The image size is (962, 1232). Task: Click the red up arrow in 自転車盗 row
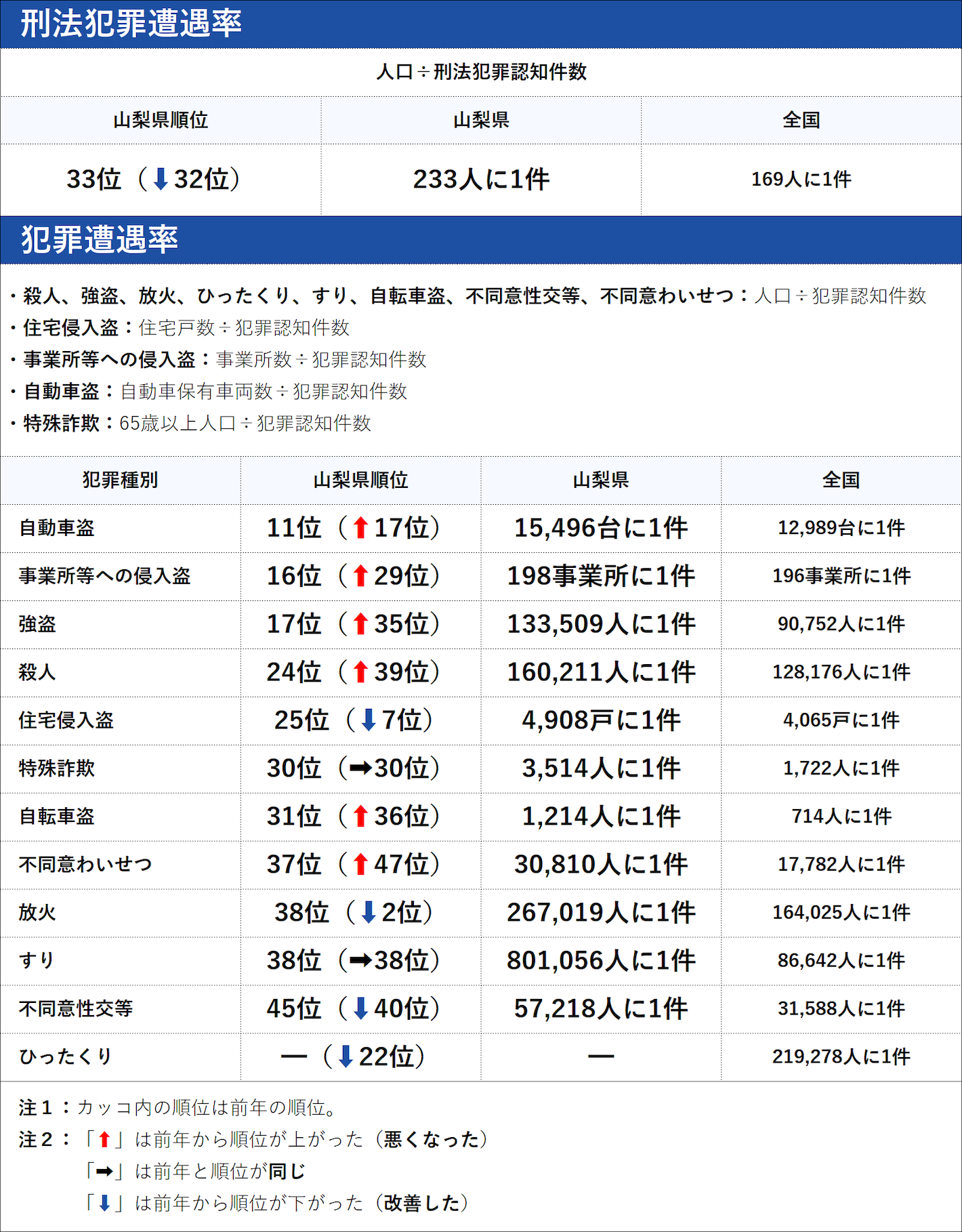point(360,817)
